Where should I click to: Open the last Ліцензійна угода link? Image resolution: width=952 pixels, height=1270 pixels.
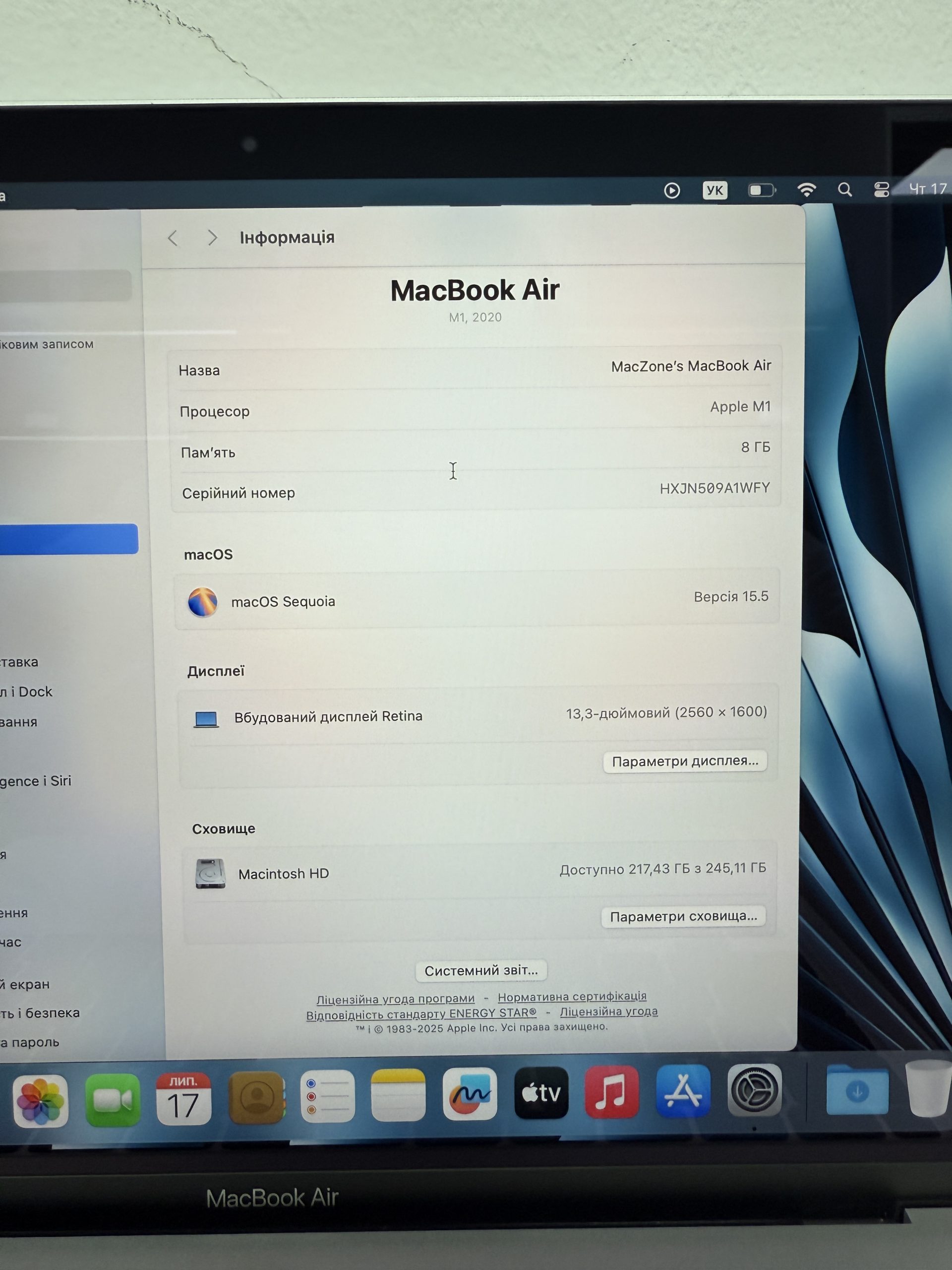(609, 1011)
